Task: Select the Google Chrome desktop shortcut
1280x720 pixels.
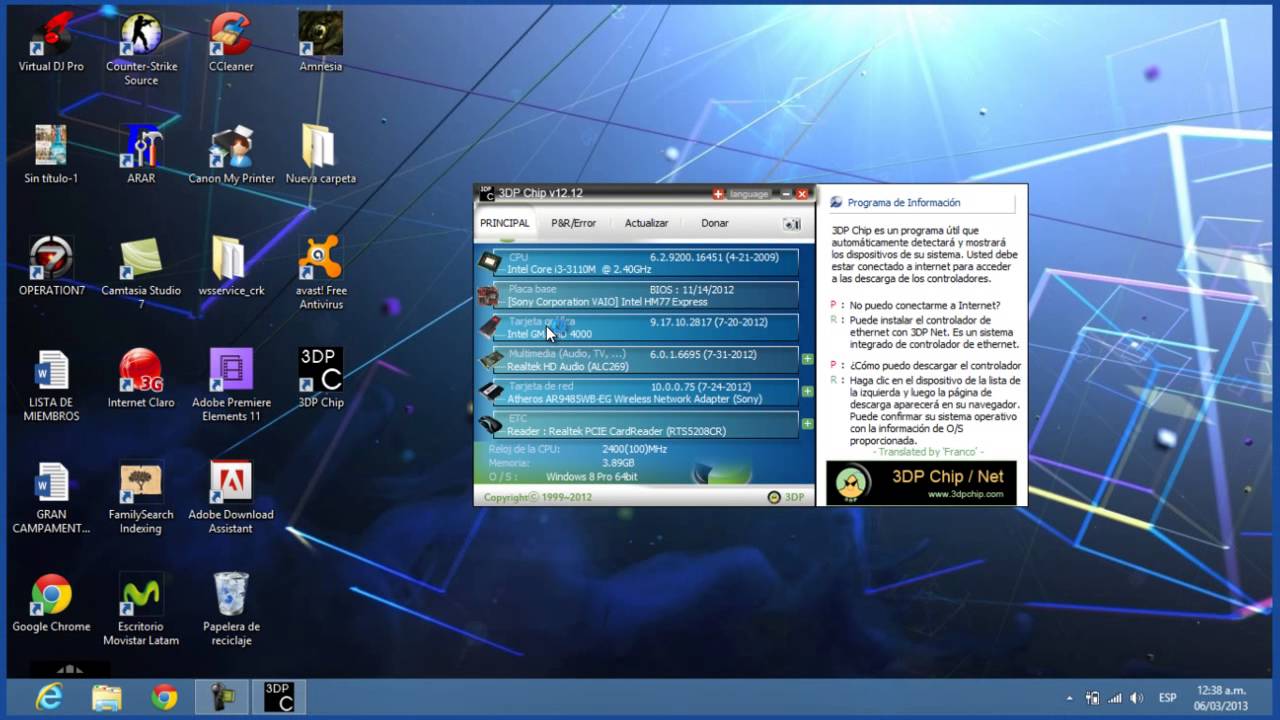Action: coord(51,603)
